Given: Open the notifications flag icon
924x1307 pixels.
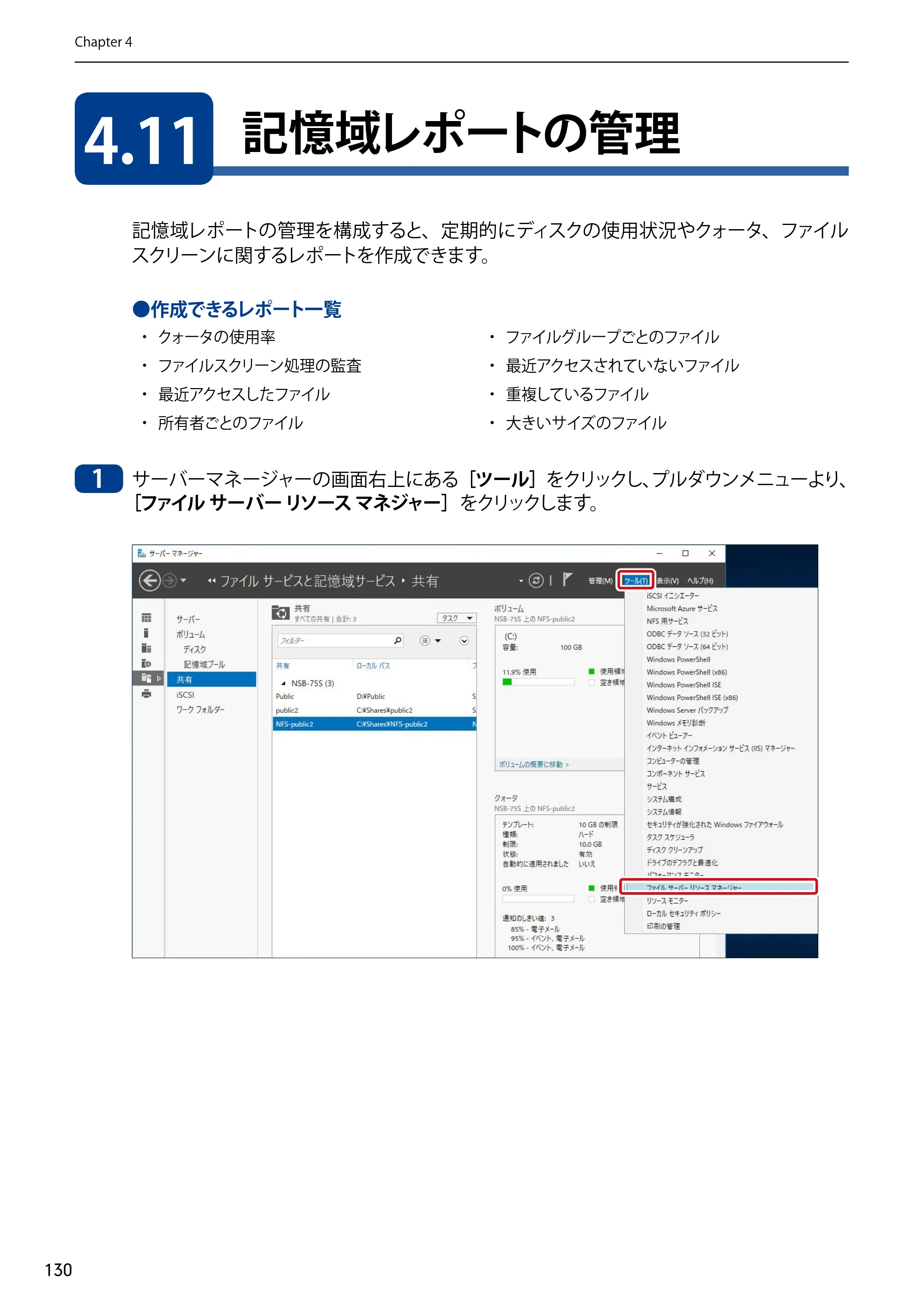Looking at the screenshot, I should point(567,579).
